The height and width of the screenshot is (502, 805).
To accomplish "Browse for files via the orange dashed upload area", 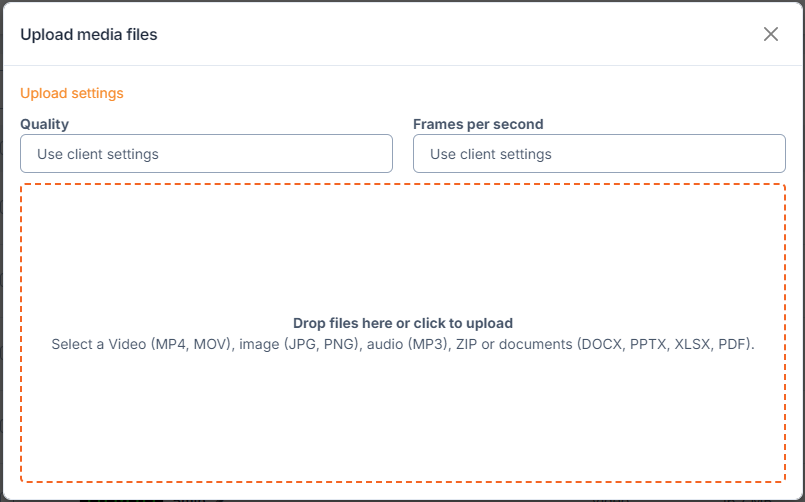I will coord(403,333).
